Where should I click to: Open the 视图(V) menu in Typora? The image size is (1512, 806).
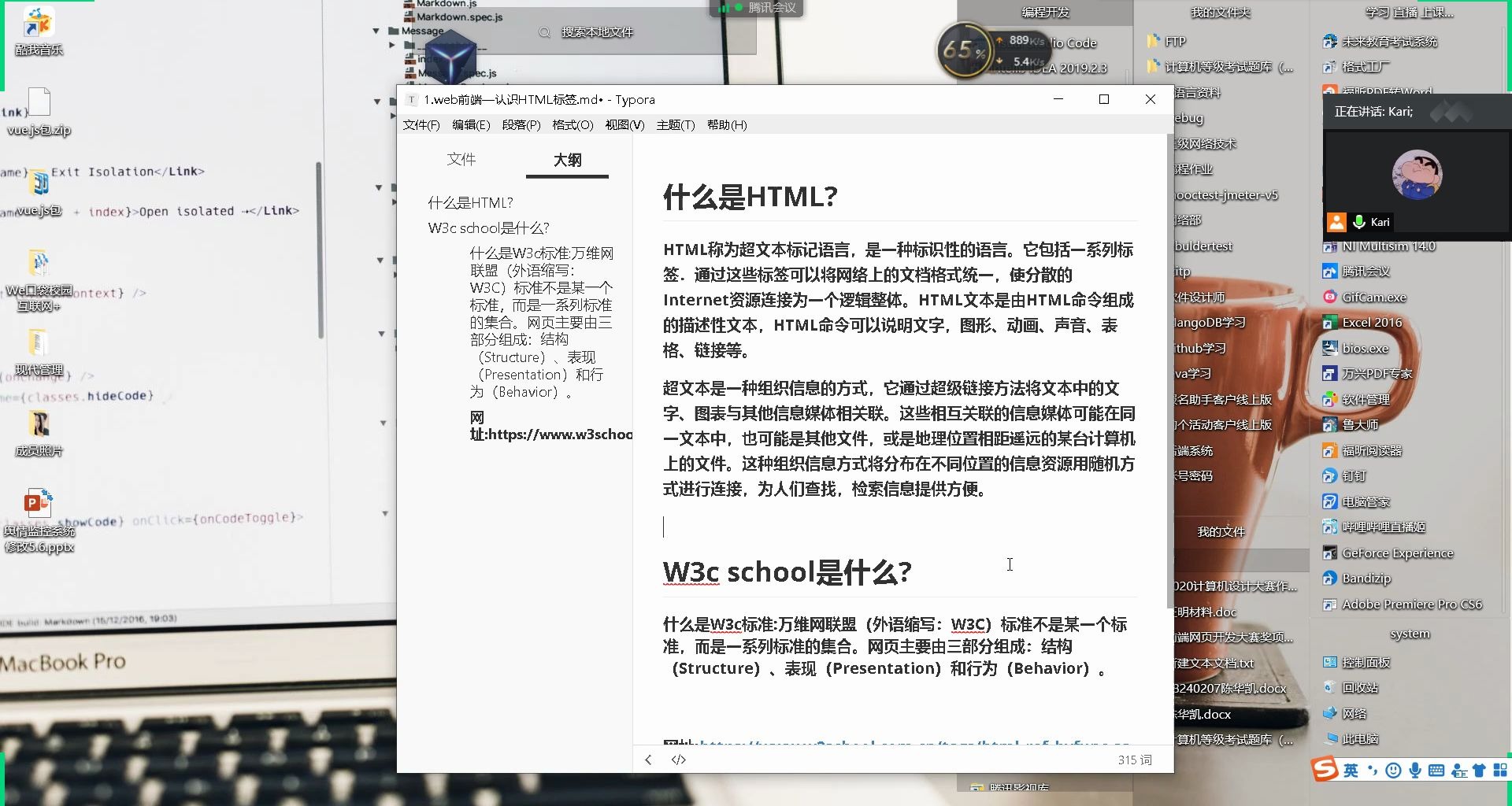coord(624,125)
